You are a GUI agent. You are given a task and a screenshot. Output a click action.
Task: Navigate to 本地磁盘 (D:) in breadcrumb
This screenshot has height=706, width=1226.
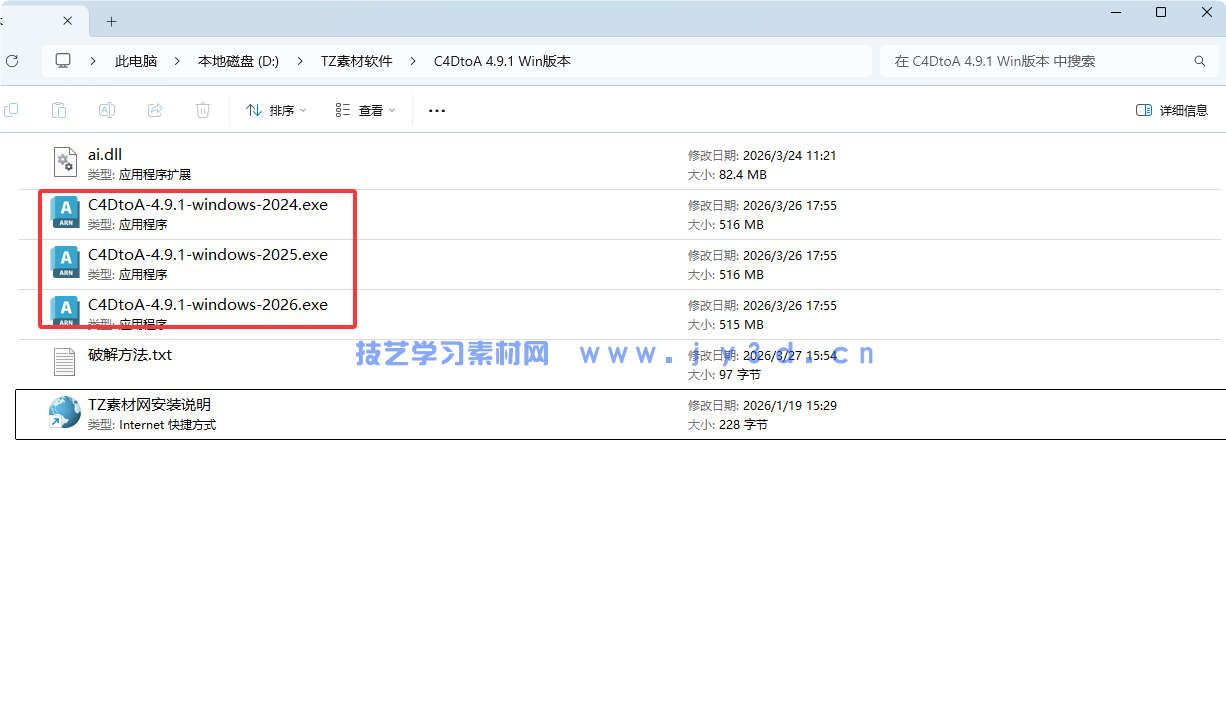tap(238, 61)
